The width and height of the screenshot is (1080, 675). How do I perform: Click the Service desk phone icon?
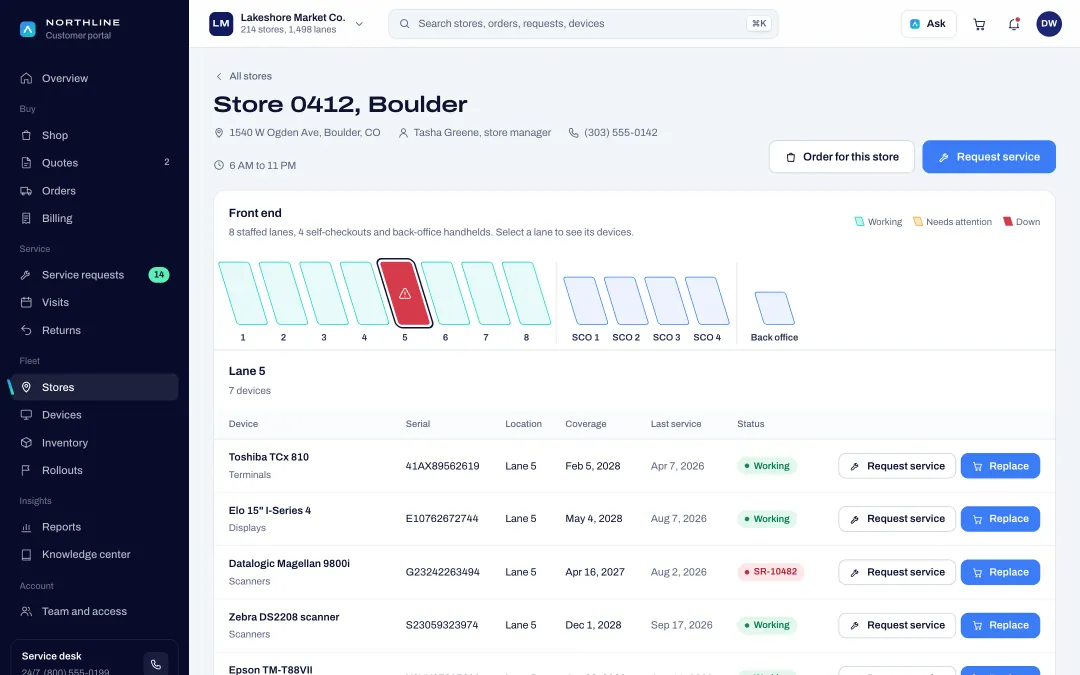tap(156, 664)
